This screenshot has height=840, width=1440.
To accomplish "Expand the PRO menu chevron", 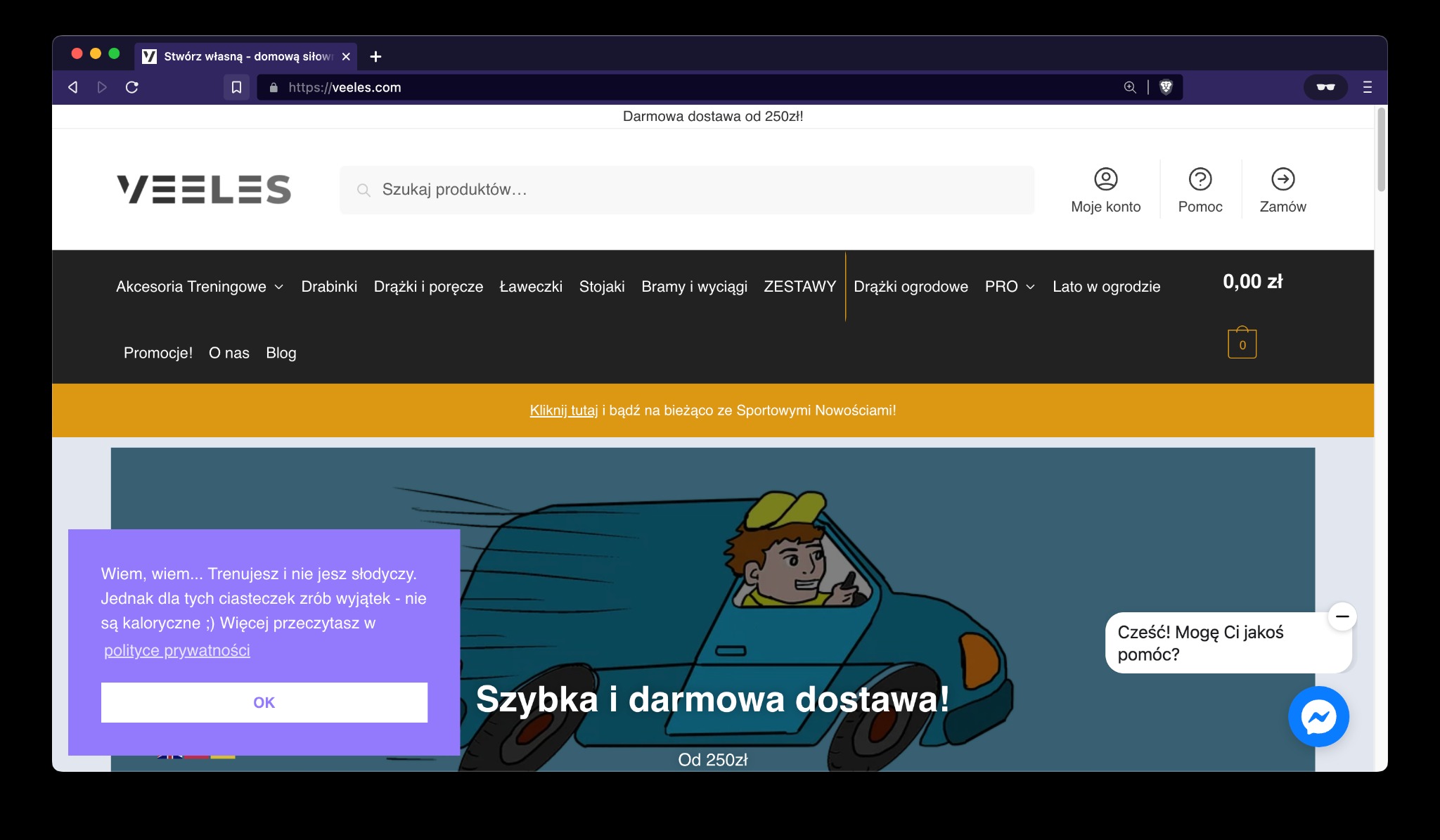I will pyautogui.click(x=1030, y=287).
